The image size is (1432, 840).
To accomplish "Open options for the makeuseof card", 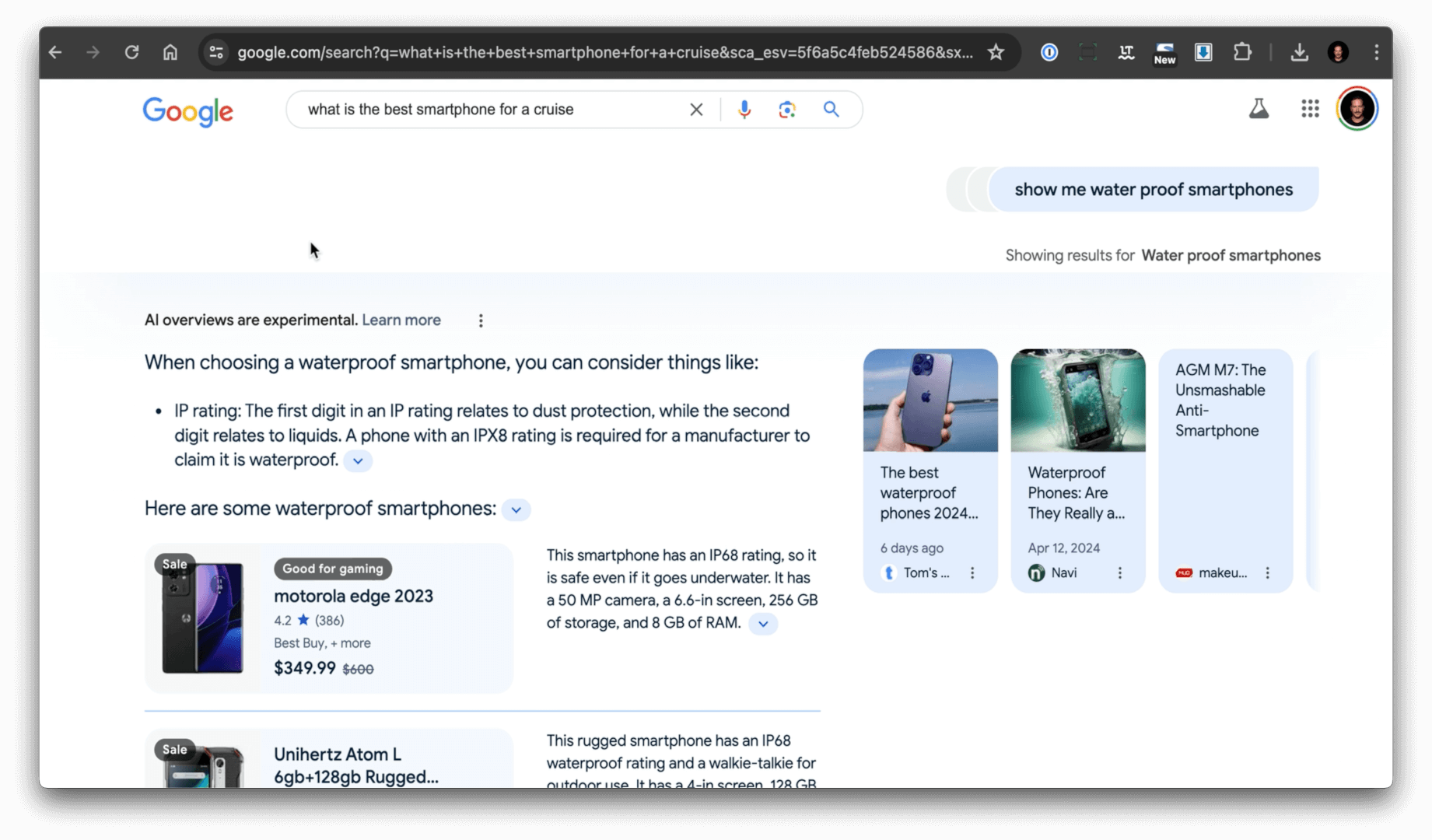I will (x=1268, y=573).
